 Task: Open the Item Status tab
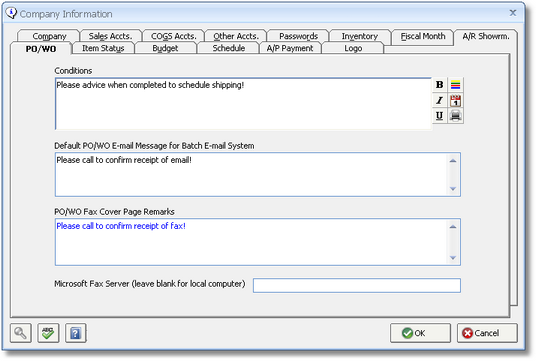(103, 48)
